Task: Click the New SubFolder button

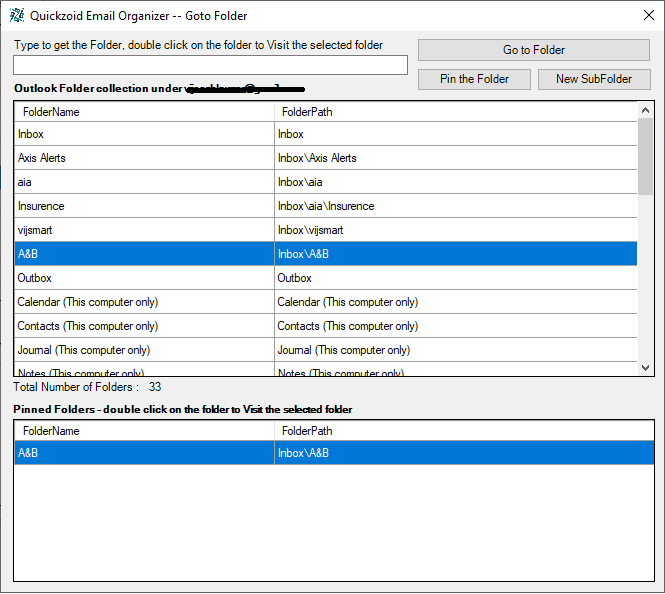Action: click(594, 79)
